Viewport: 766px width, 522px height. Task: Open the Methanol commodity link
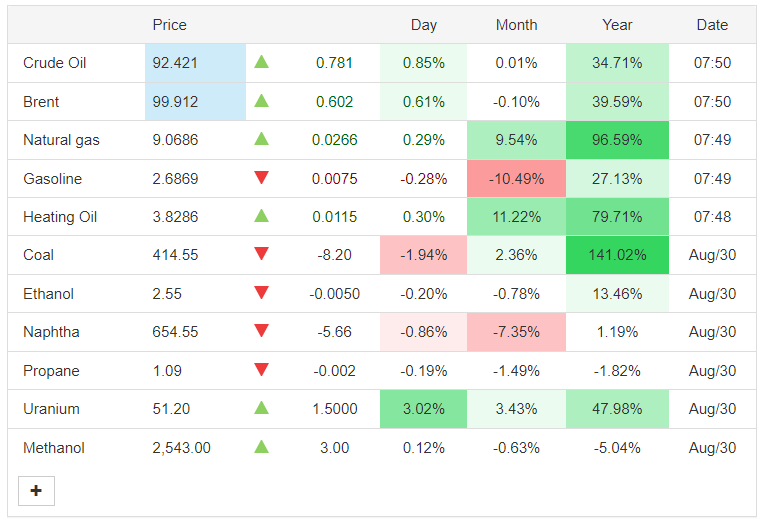pyautogui.click(x=54, y=448)
